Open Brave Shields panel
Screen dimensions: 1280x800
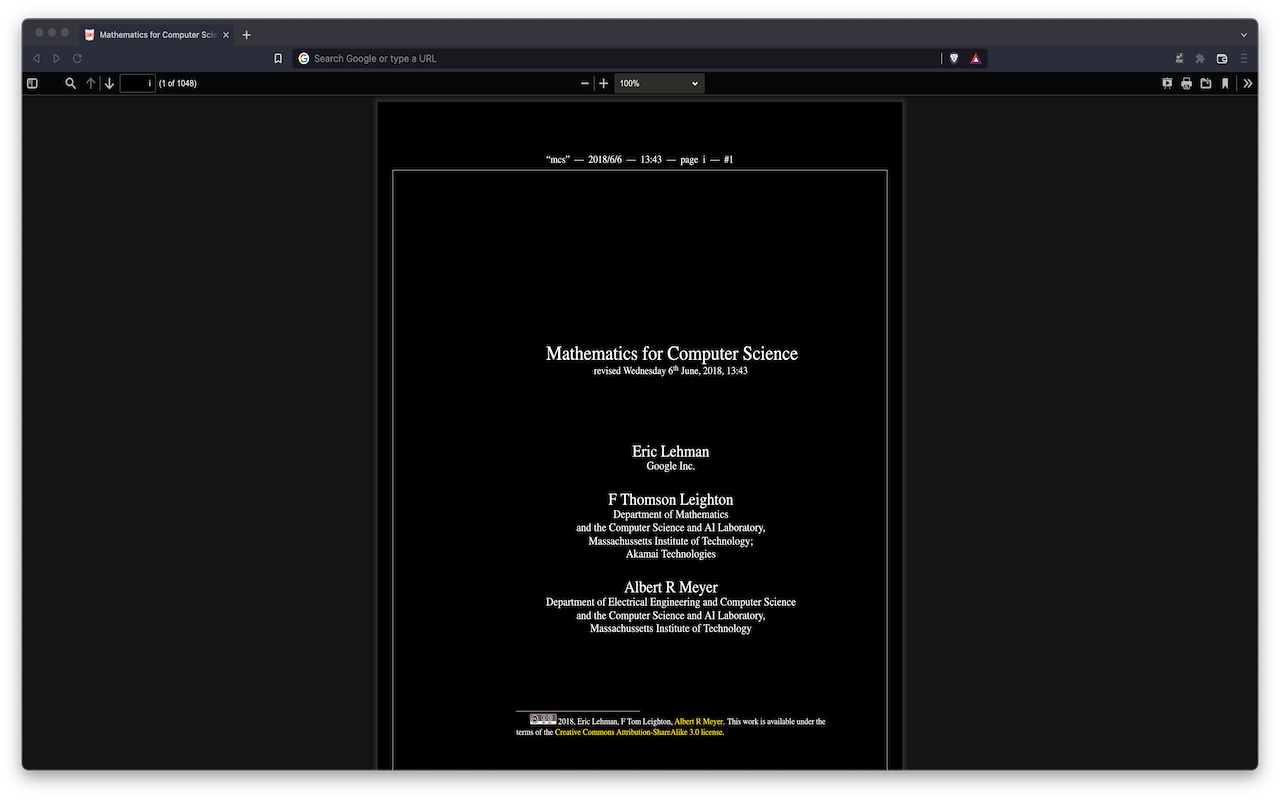[953, 58]
